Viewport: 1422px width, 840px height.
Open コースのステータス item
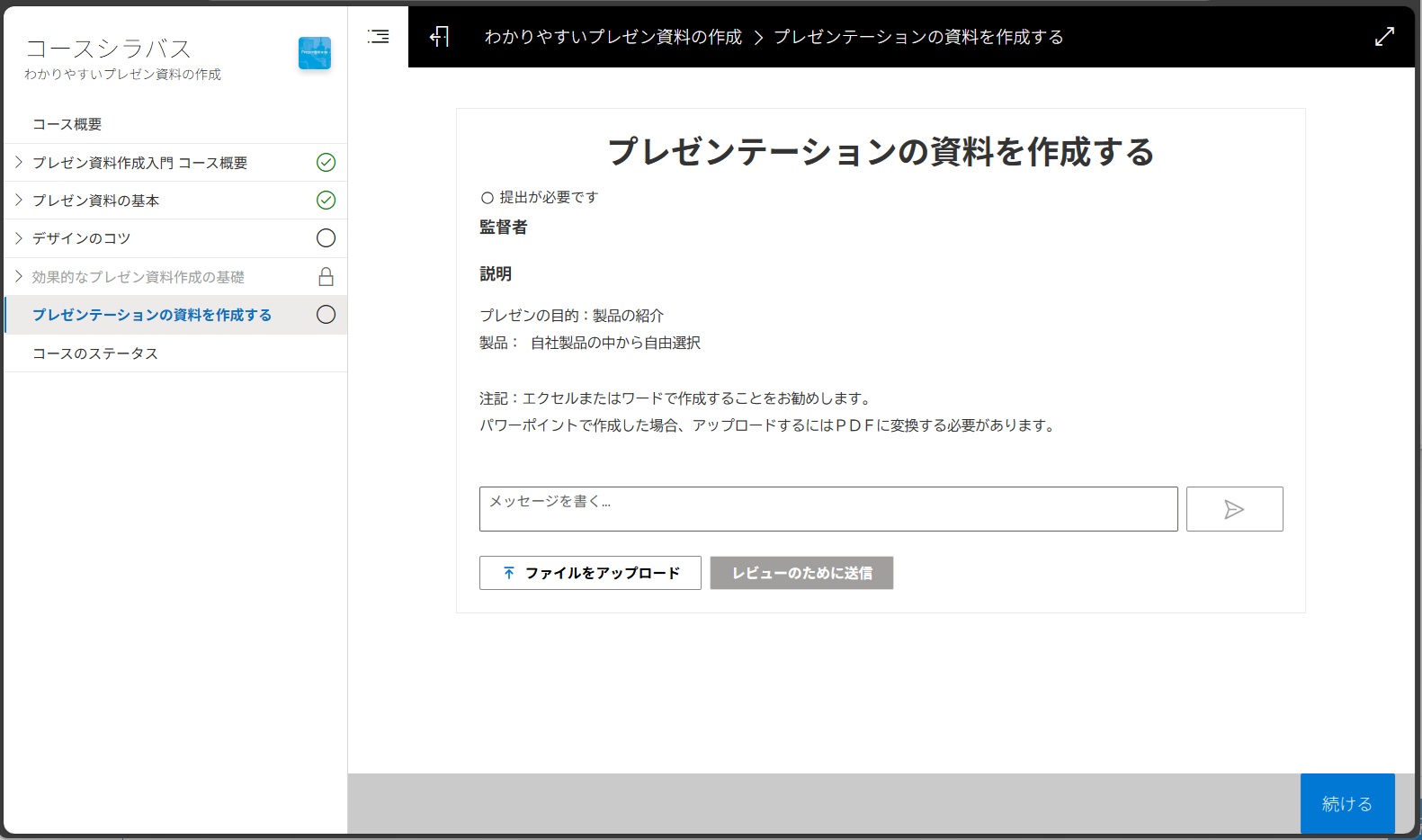(x=95, y=353)
